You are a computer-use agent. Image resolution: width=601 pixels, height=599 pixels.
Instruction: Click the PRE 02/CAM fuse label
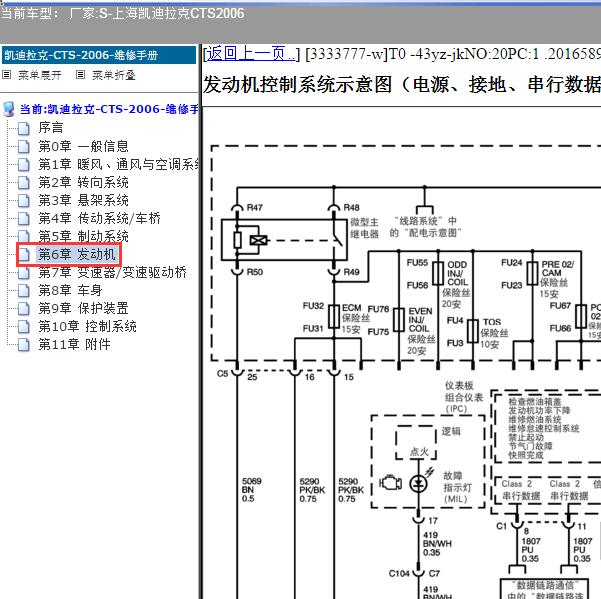pos(557,279)
